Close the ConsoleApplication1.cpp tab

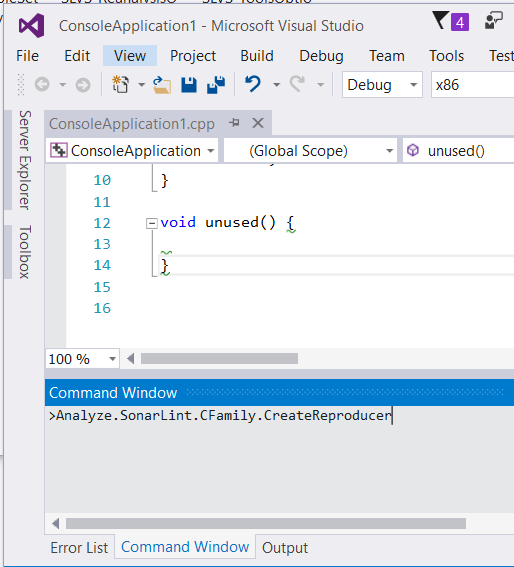click(x=258, y=123)
